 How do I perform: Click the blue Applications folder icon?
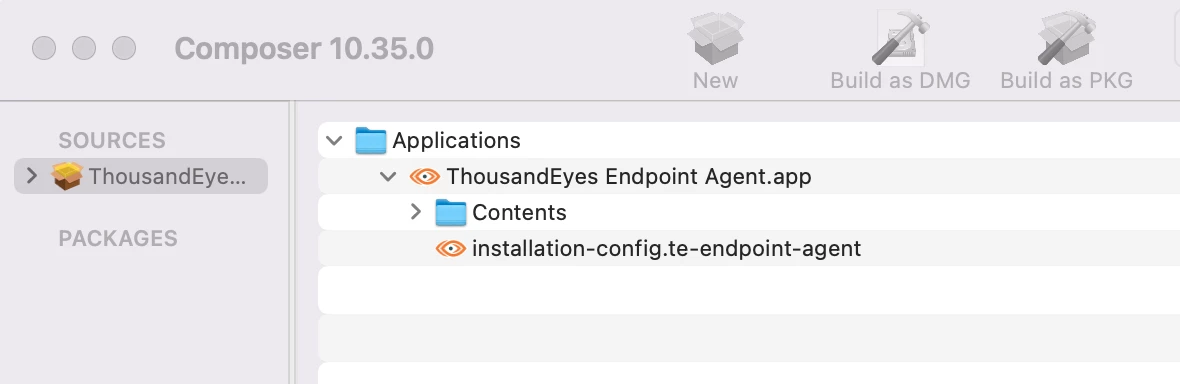(x=371, y=141)
